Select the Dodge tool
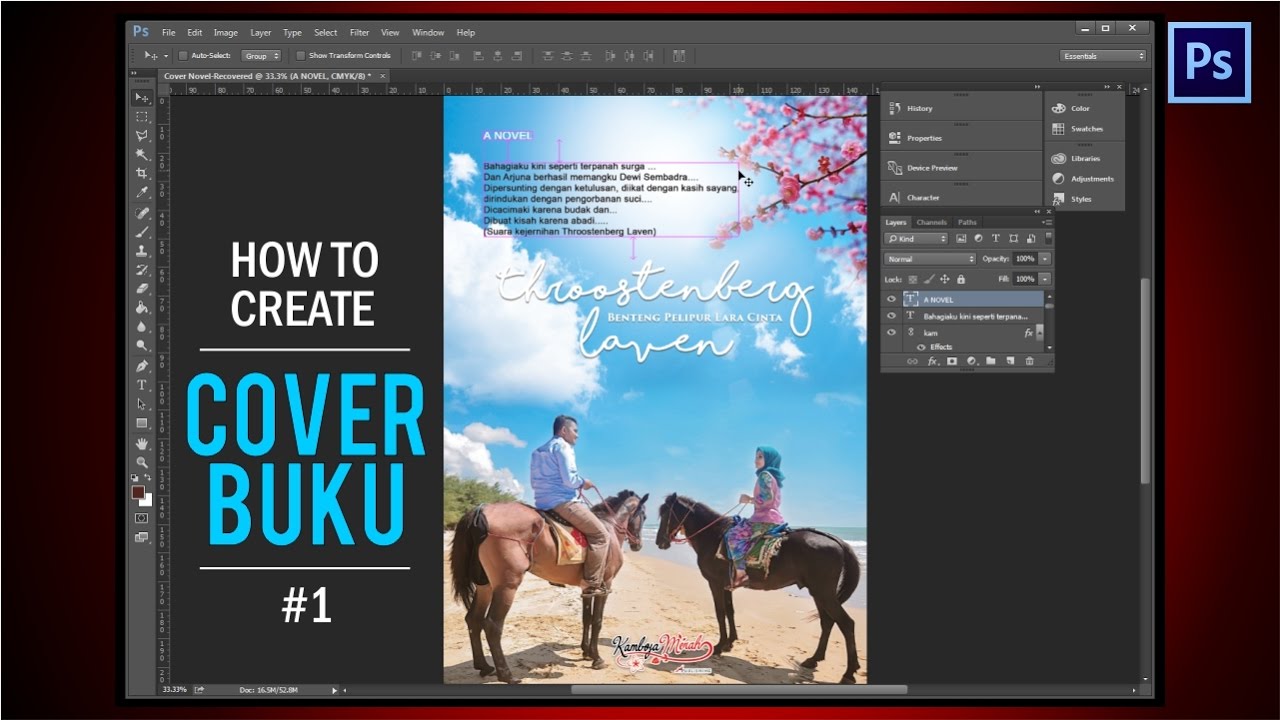This screenshot has width=1280, height=720. click(x=142, y=346)
